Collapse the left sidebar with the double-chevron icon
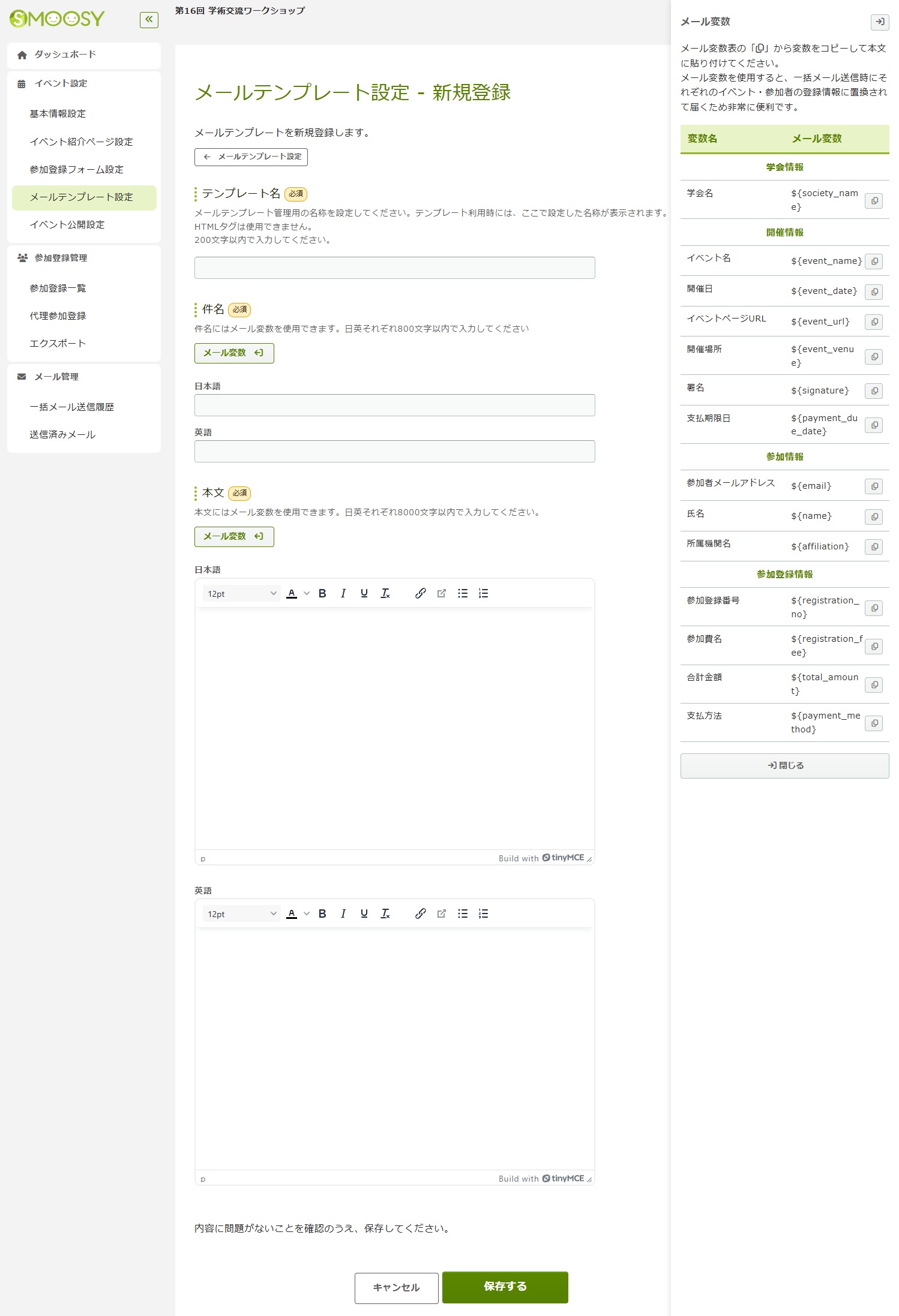Screen dimensions: 899x1316 point(149,20)
